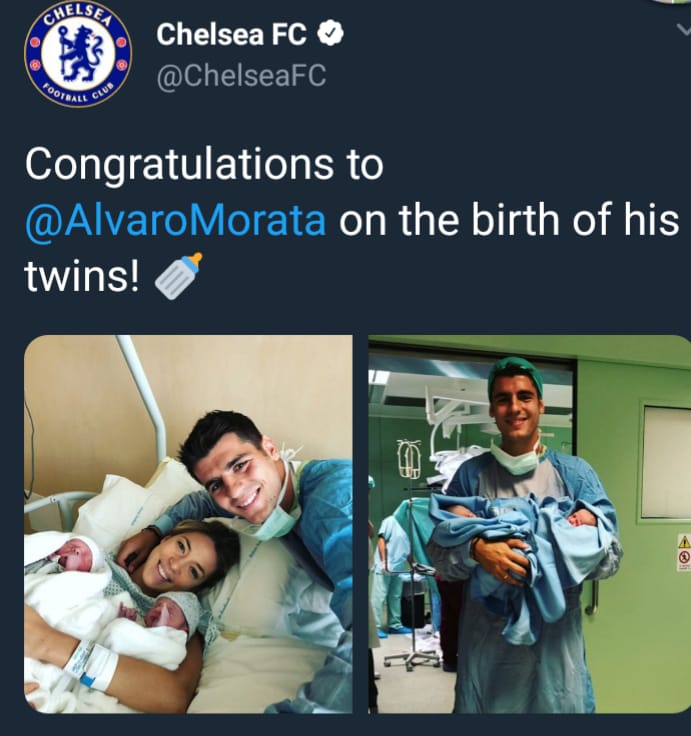691x736 pixels.
Task: Open the Chelsea FC display name
Action: (231, 34)
